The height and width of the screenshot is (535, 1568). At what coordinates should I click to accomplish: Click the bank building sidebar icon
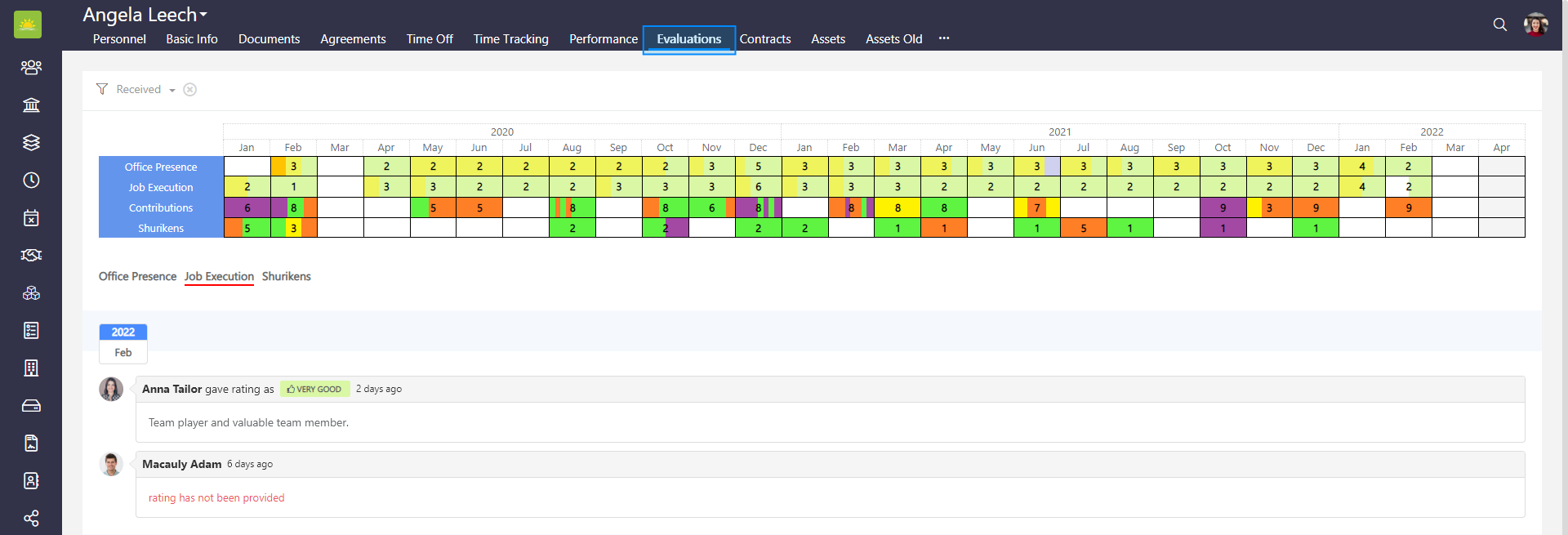tap(31, 105)
